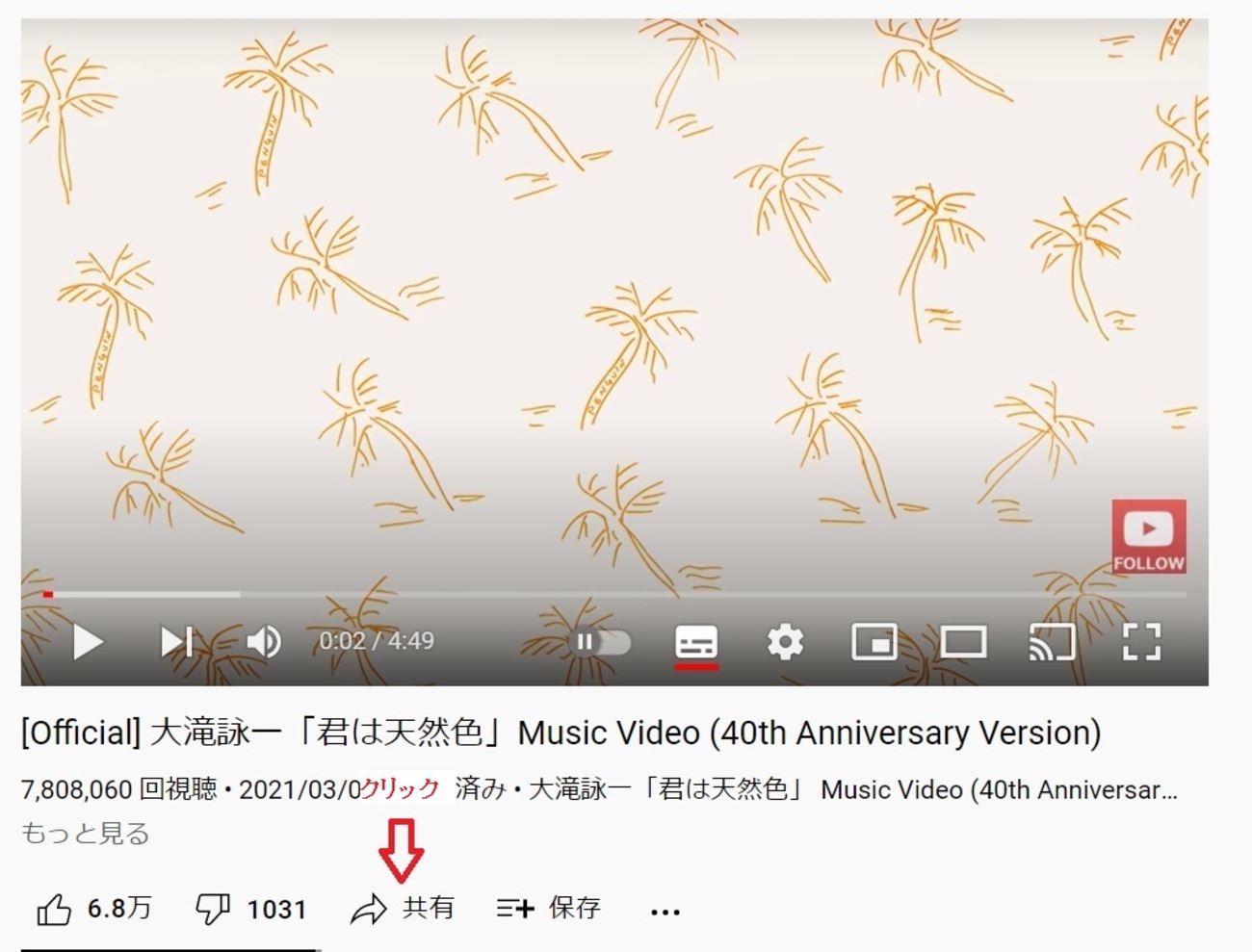Open the player settings gear
This screenshot has height=952, width=1252.
click(785, 642)
